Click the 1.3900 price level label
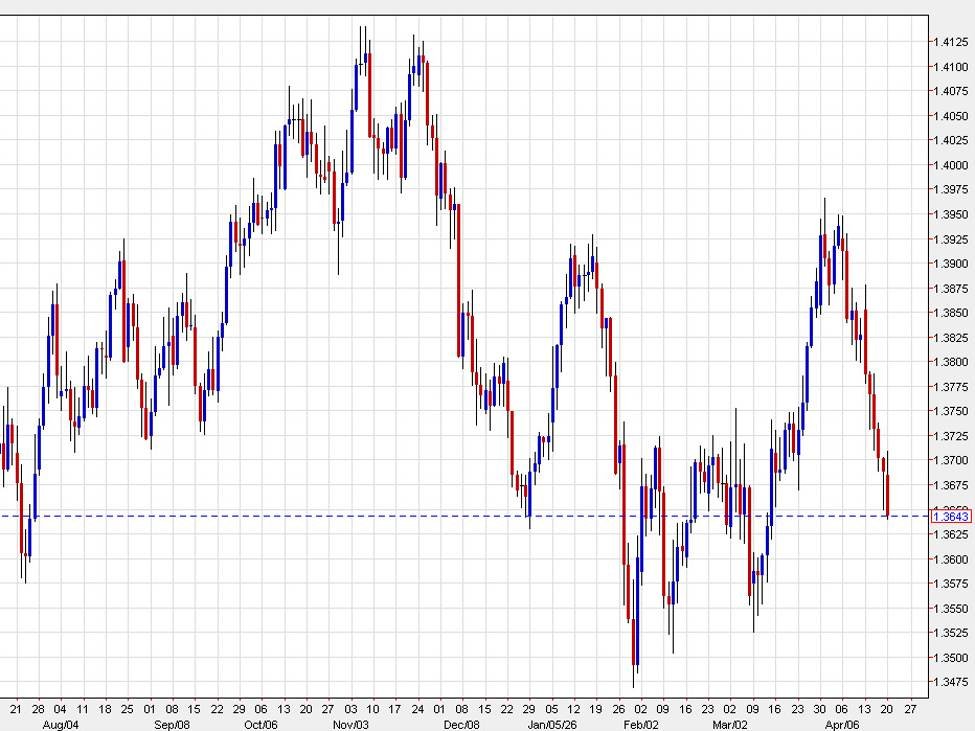975x731 pixels. (x=948, y=264)
